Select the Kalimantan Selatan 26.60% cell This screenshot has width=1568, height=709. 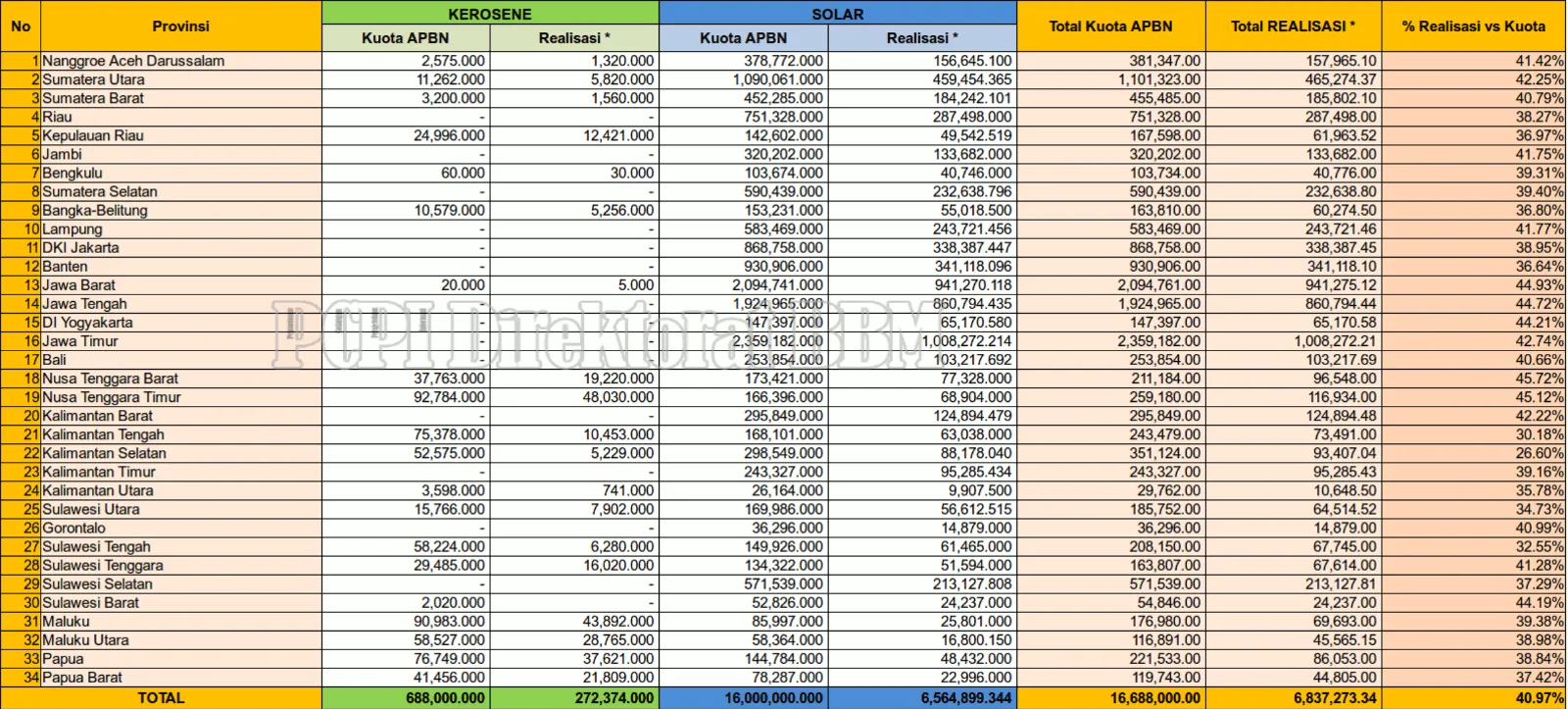[1473, 453]
